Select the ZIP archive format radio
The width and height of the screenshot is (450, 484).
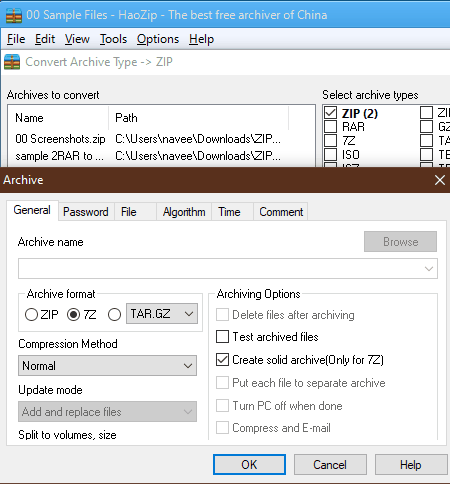click(31, 314)
